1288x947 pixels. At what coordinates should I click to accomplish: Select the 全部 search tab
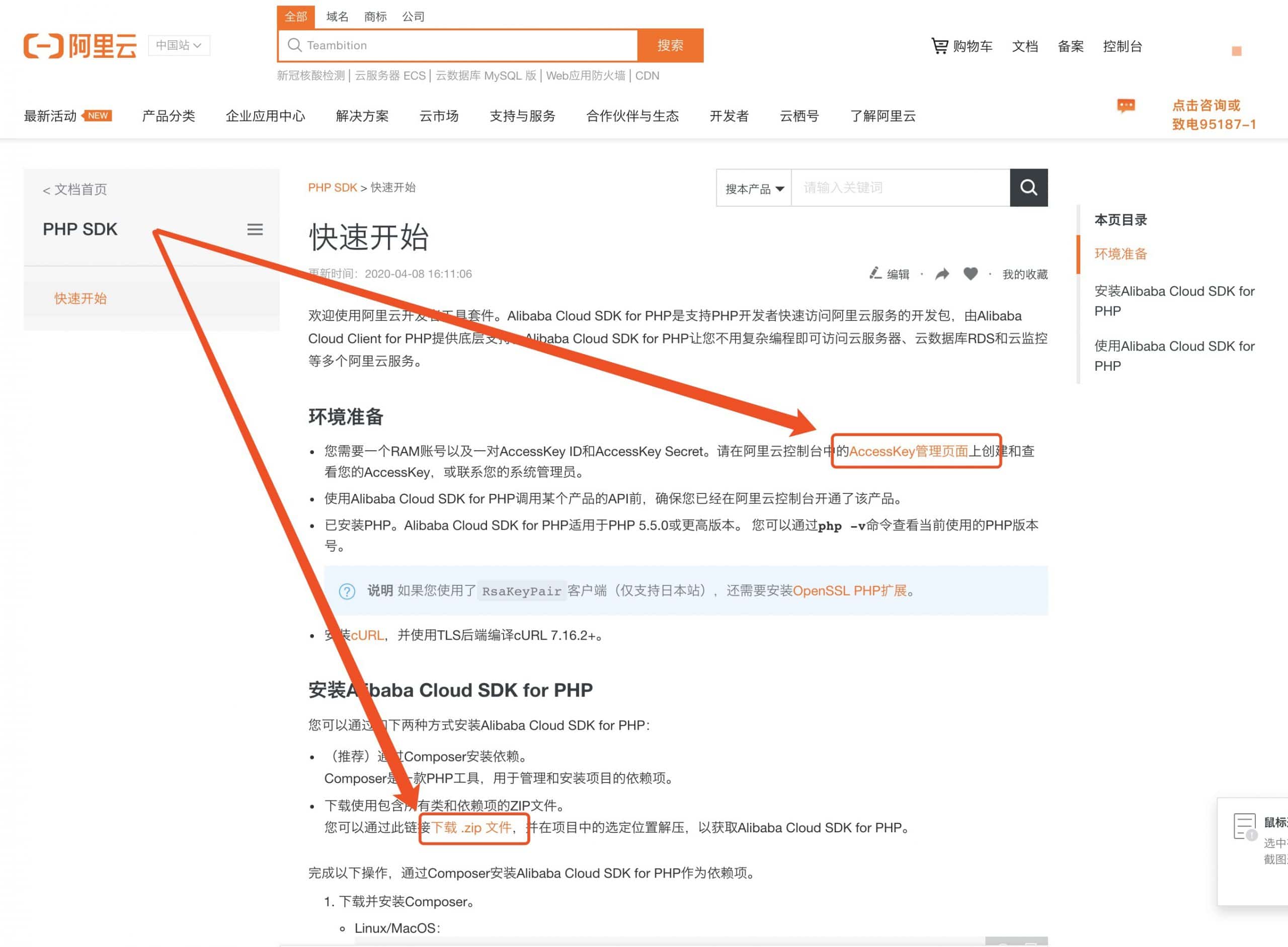[296, 17]
